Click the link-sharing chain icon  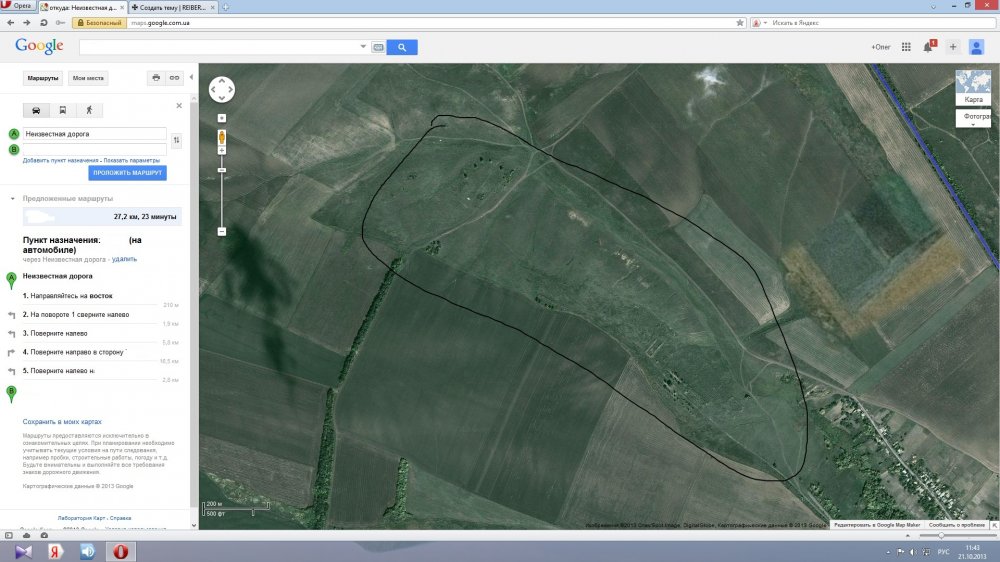(x=174, y=78)
